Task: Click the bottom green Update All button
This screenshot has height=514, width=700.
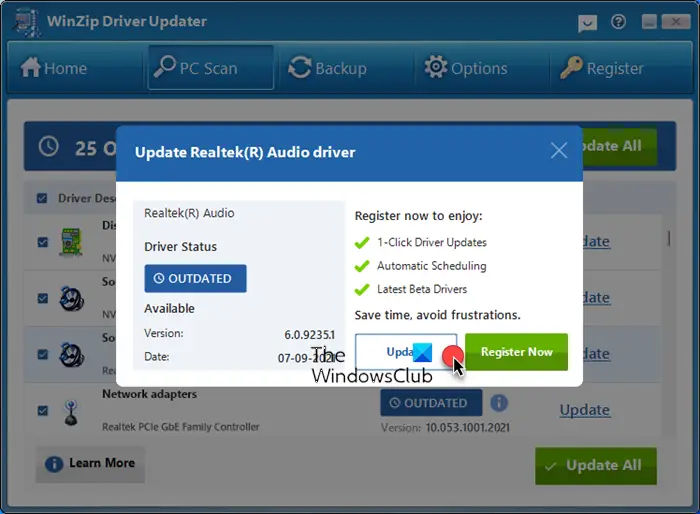Action: pyautogui.click(x=596, y=466)
